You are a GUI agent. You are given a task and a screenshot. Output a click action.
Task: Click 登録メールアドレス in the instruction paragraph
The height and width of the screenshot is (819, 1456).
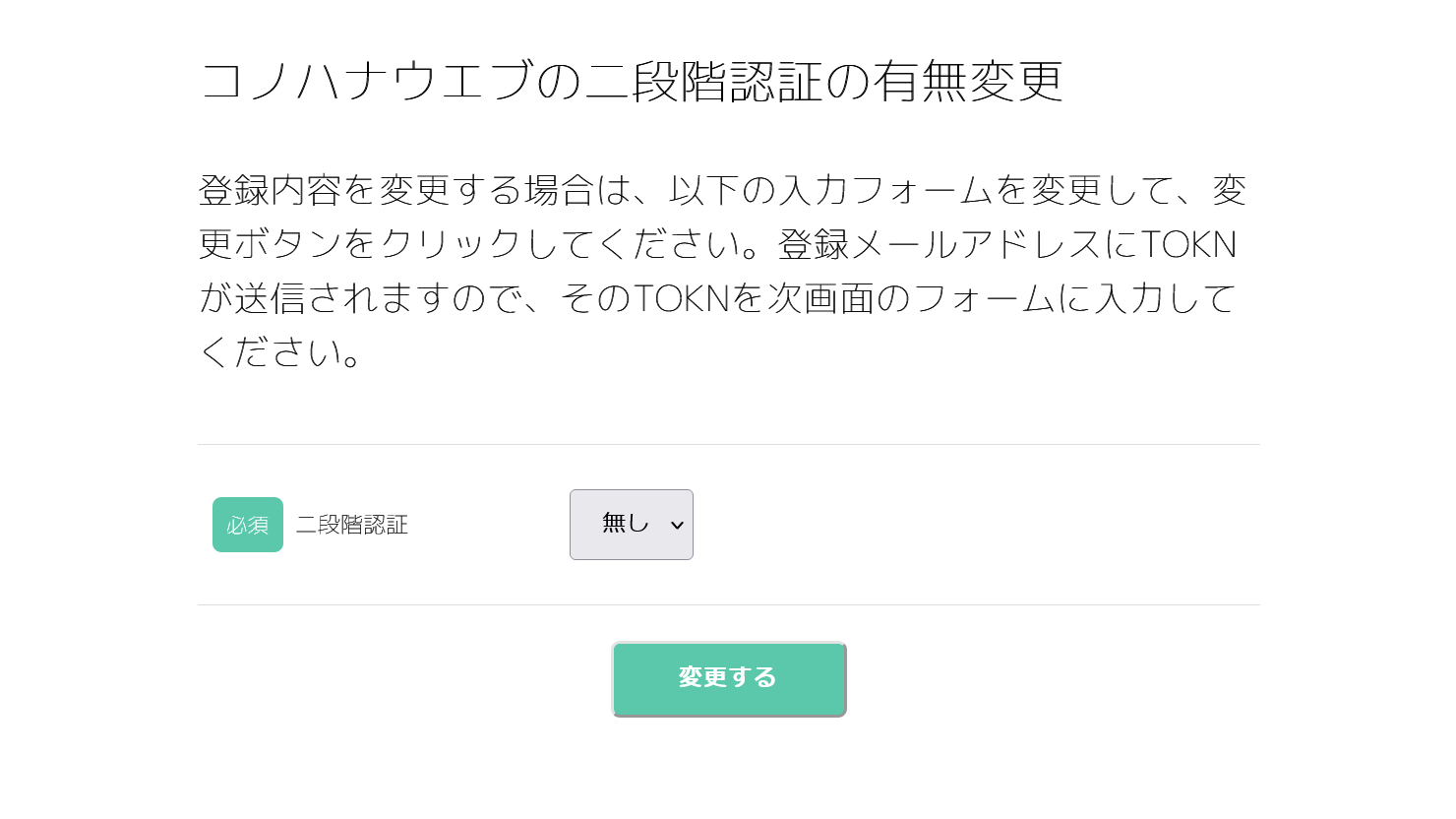coord(940,244)
